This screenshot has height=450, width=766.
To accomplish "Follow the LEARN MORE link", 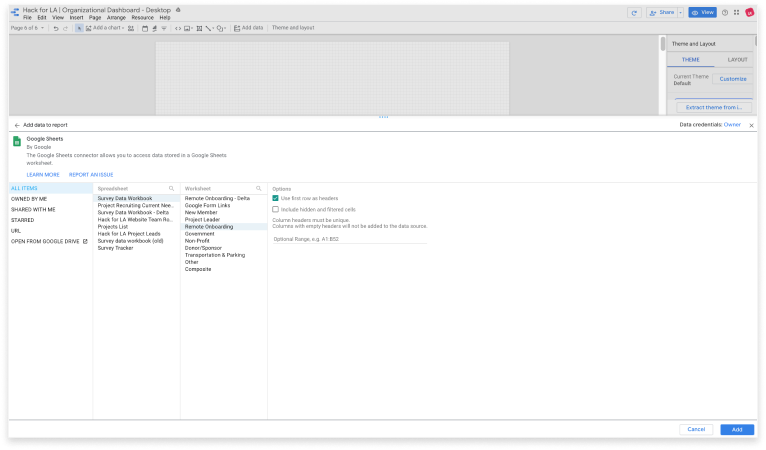I will coord(43,174).
